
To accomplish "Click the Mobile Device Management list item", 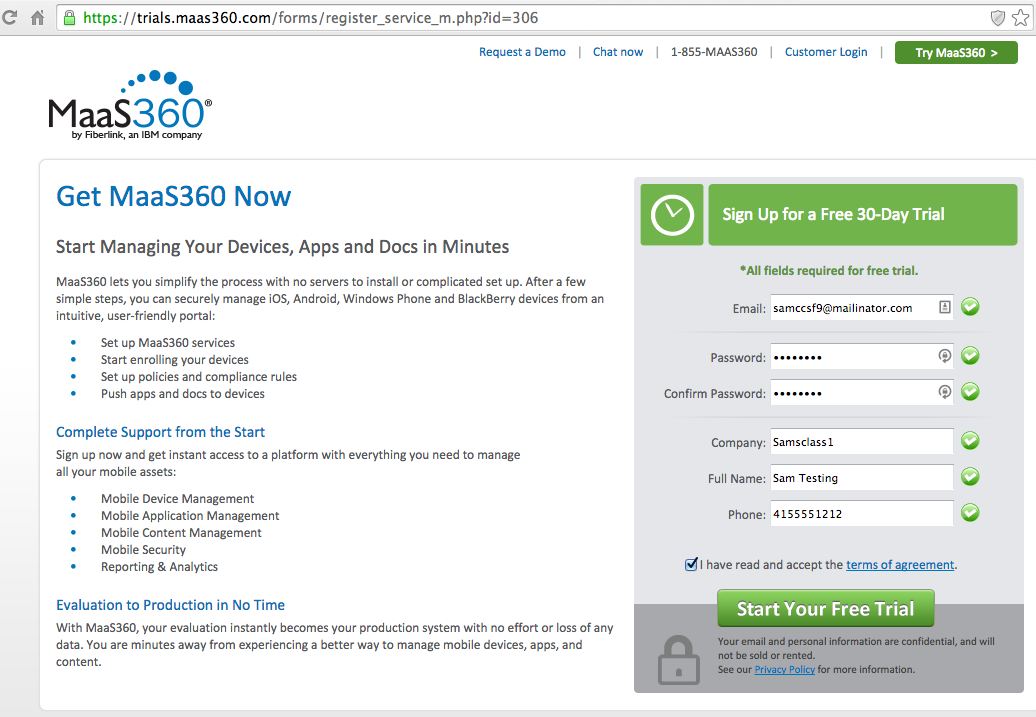I will [177, 499].
